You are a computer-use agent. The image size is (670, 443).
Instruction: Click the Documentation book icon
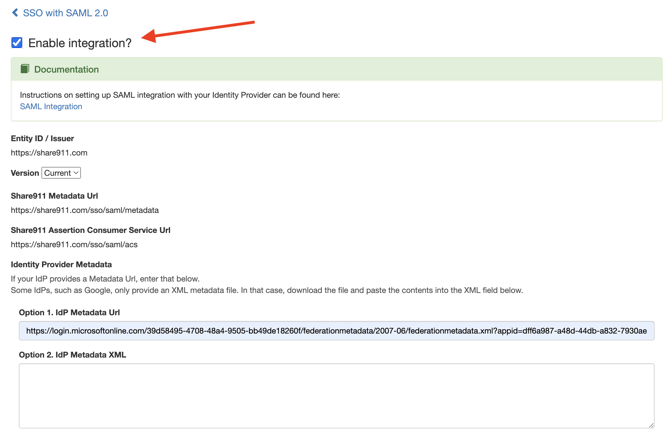point(25,69)
